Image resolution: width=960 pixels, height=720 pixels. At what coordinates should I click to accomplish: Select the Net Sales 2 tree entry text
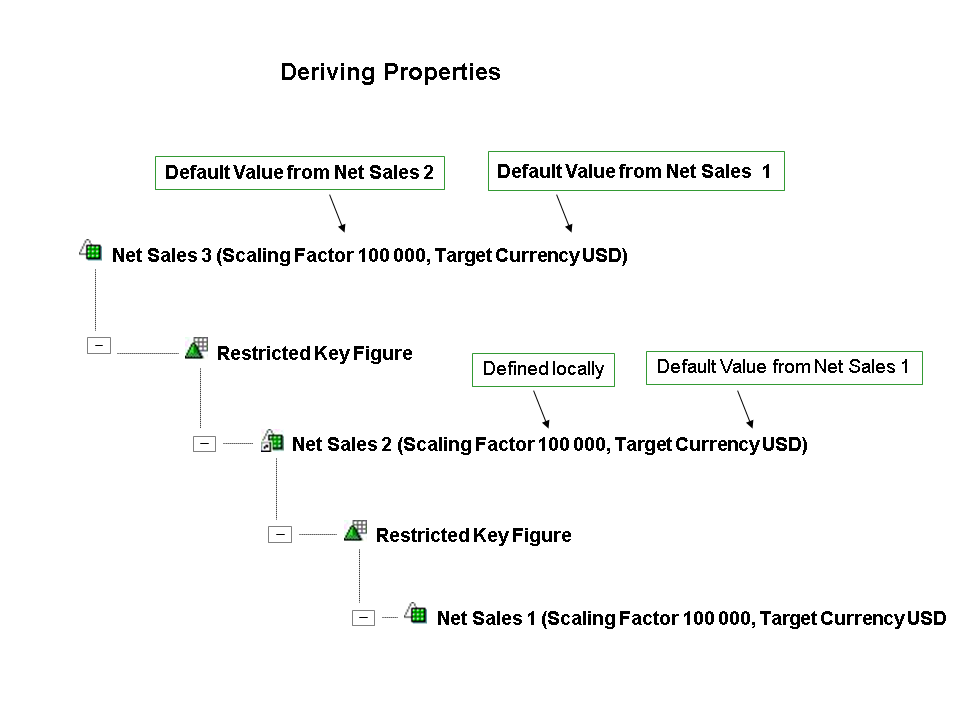(549, 444)
